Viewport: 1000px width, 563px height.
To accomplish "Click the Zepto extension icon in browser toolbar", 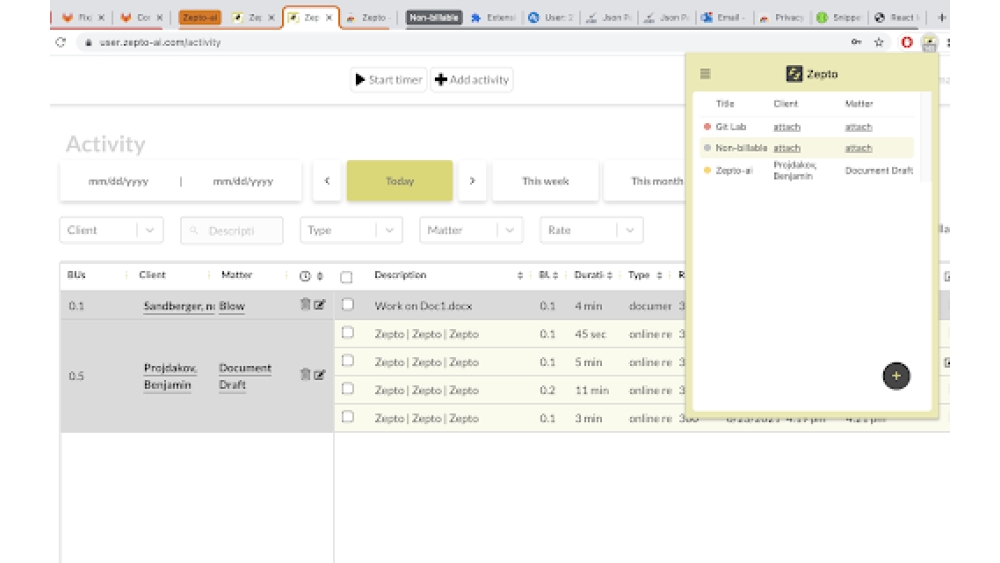I will pyautogui.click(x=929, y=42).
